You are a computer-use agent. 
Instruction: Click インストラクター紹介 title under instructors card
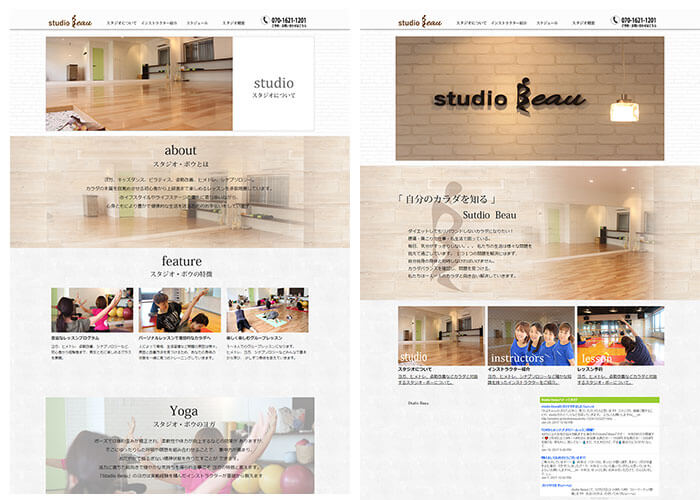tap(509, 369)
